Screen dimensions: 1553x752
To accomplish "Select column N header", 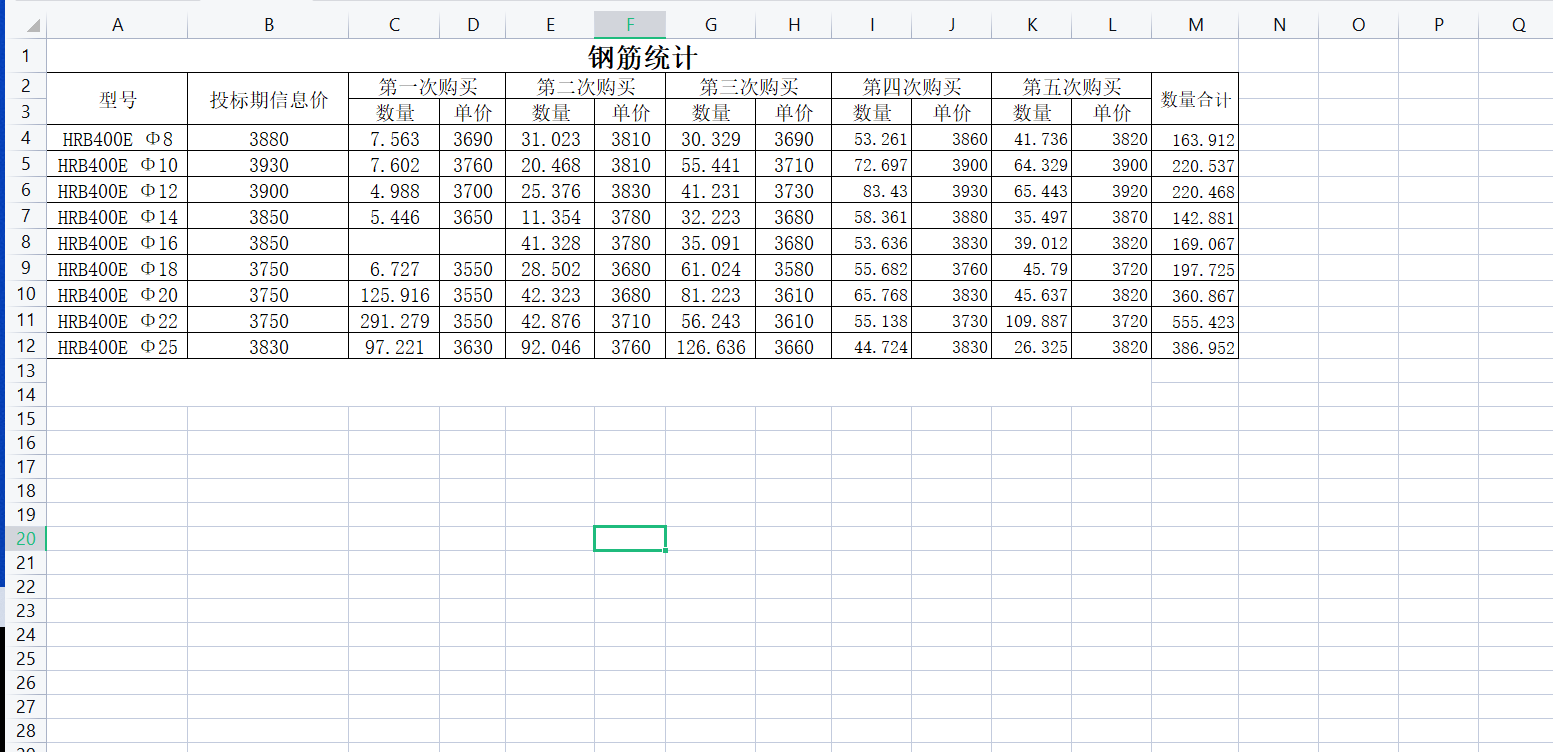I will point(1279,25).
